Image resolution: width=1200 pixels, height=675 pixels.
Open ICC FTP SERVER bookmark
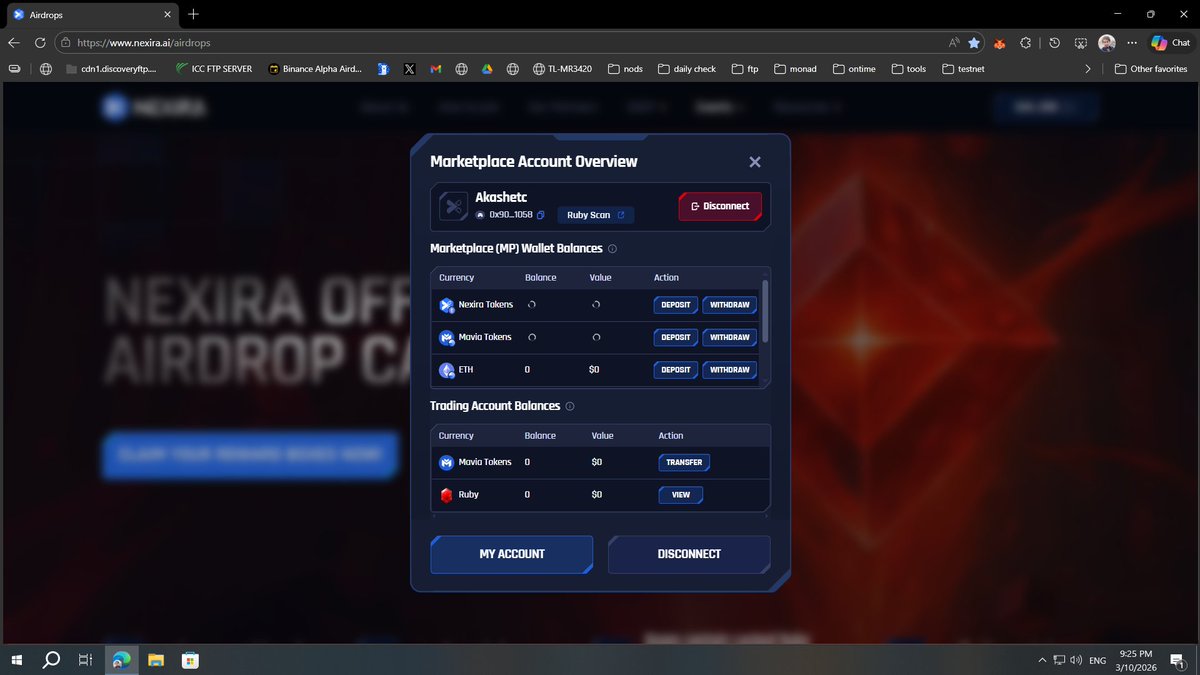pyautogui.click(x=214, y=69)
